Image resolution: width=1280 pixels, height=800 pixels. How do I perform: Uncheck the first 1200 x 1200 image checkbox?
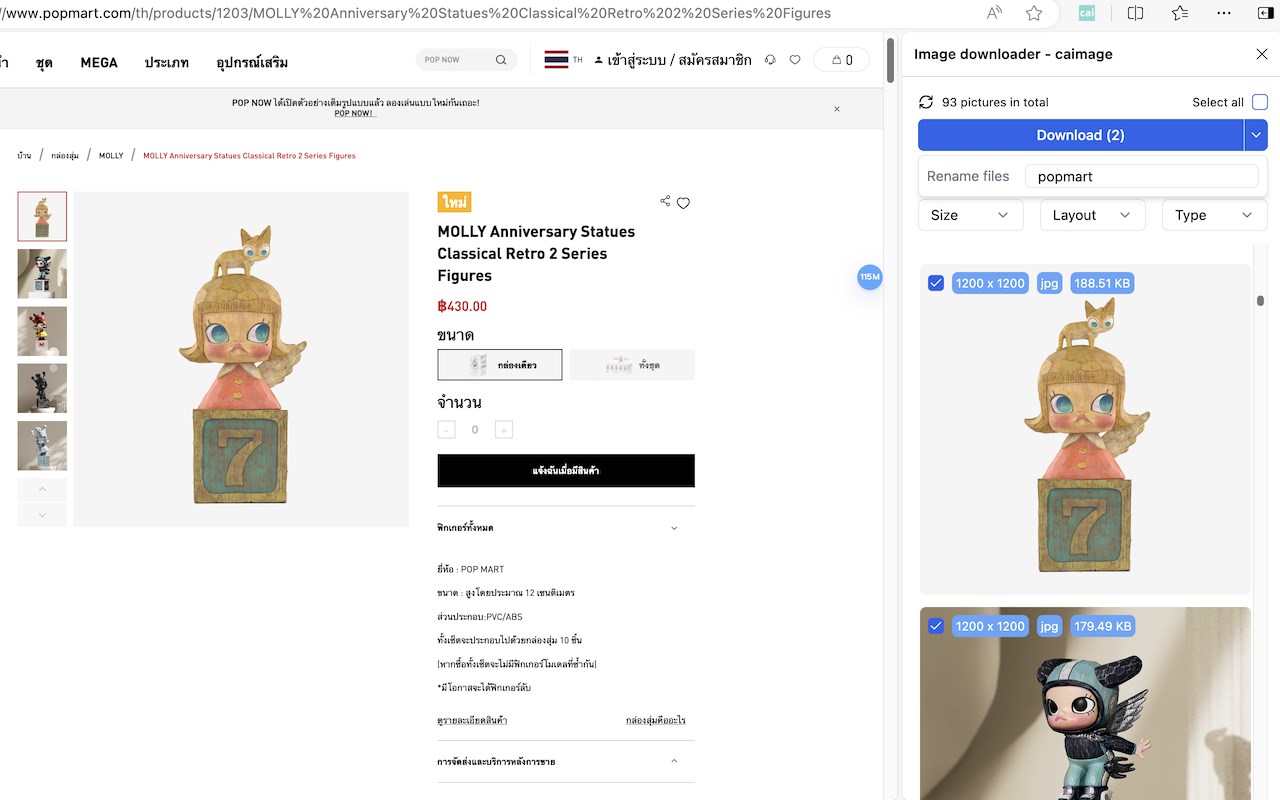[936, 283]
